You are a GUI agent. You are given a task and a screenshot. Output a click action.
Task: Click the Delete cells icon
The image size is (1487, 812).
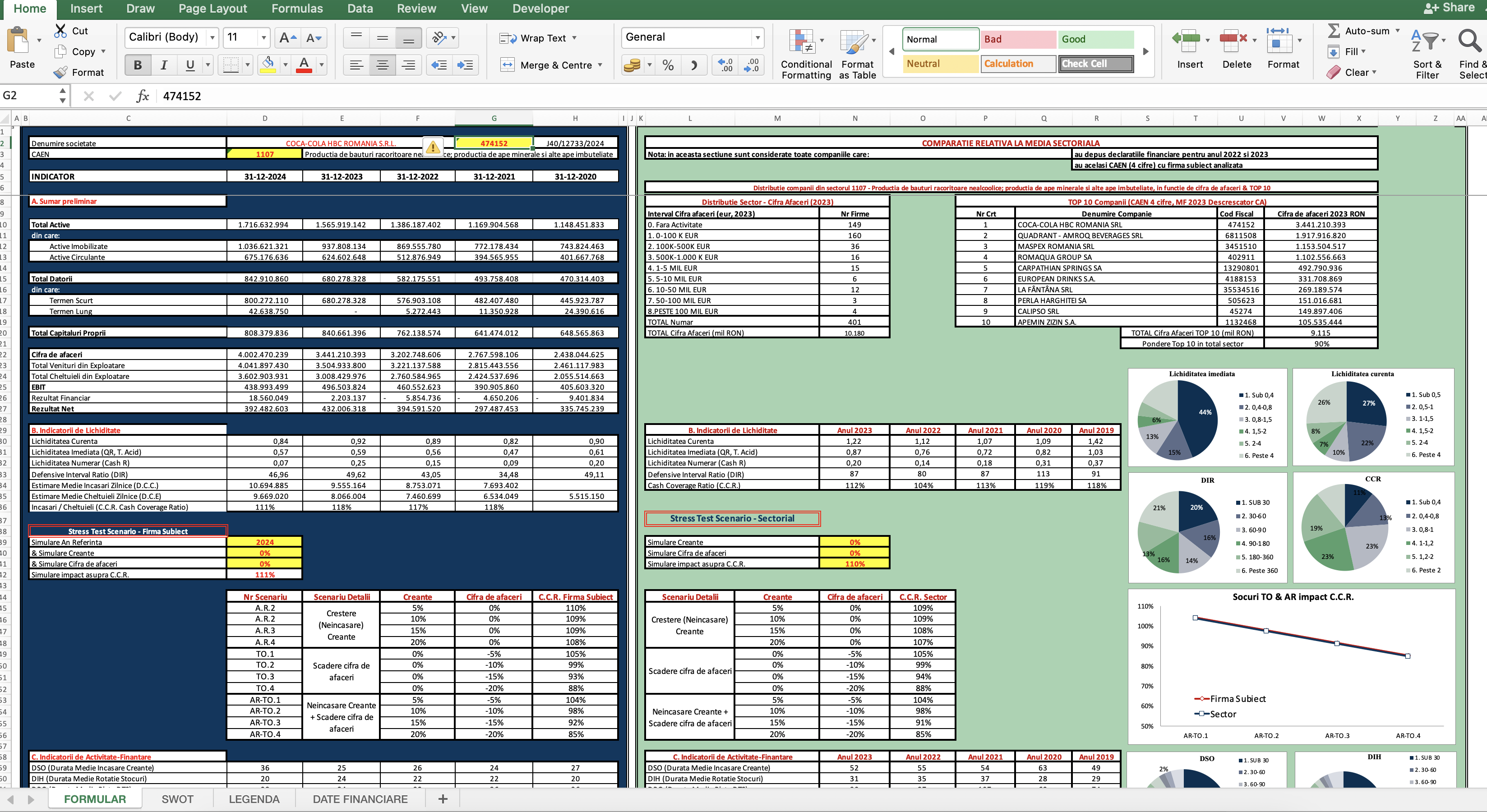click(1233, 41)
